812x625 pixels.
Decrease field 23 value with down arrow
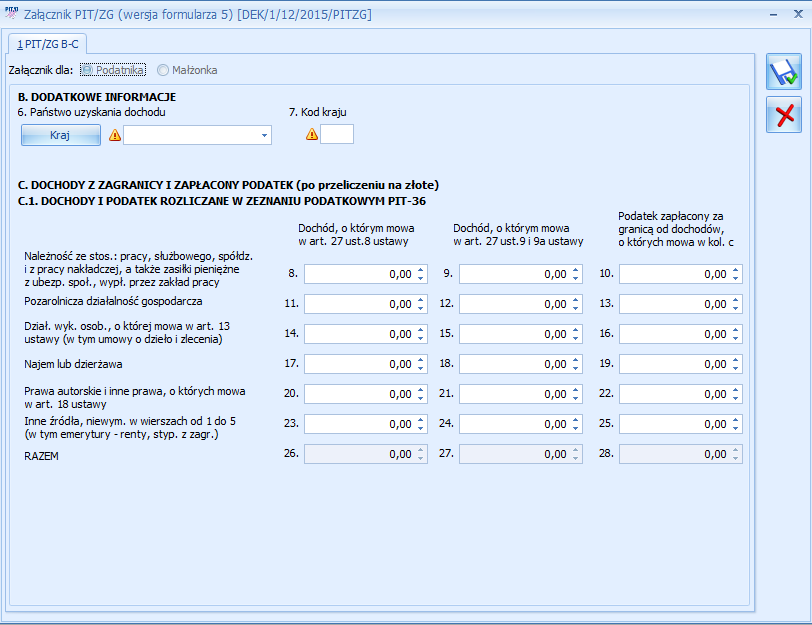(420, 429)
